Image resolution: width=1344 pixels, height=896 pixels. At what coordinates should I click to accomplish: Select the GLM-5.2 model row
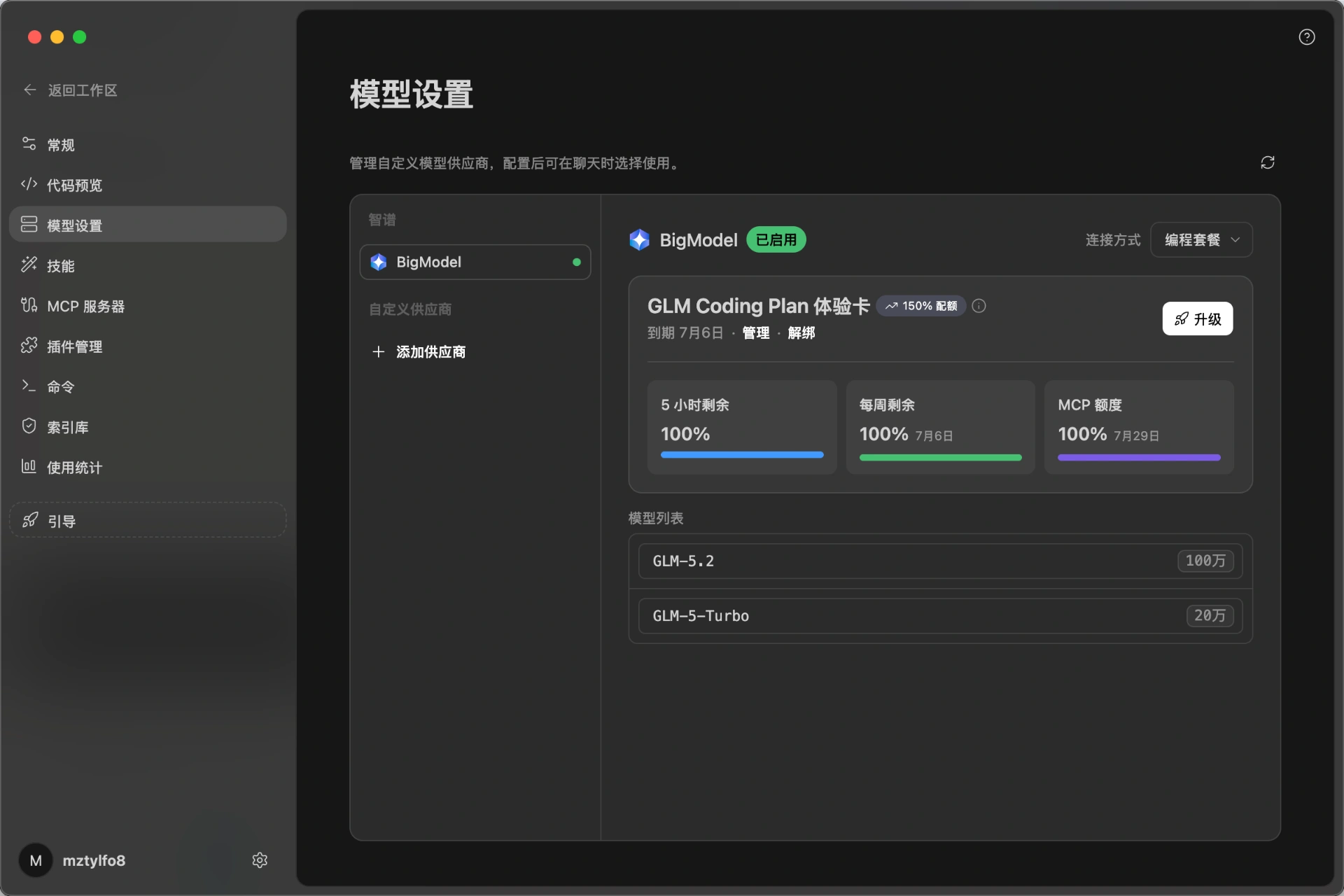940,561
